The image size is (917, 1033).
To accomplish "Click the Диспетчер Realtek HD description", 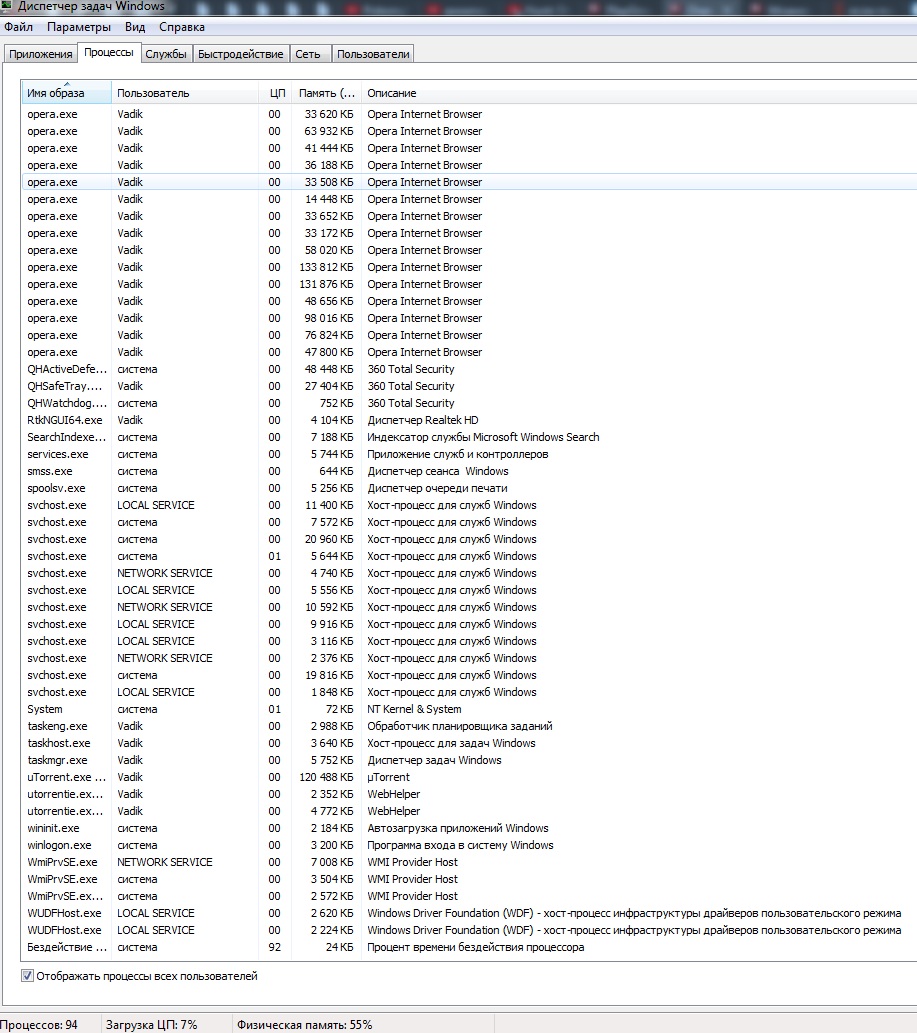I will click(x=423, y=420).
